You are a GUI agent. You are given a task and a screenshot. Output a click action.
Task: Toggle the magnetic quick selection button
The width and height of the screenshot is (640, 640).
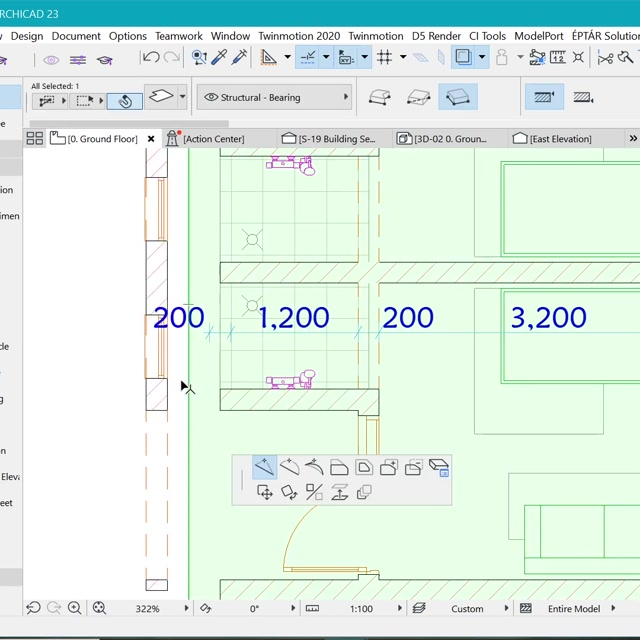point(124,101)
